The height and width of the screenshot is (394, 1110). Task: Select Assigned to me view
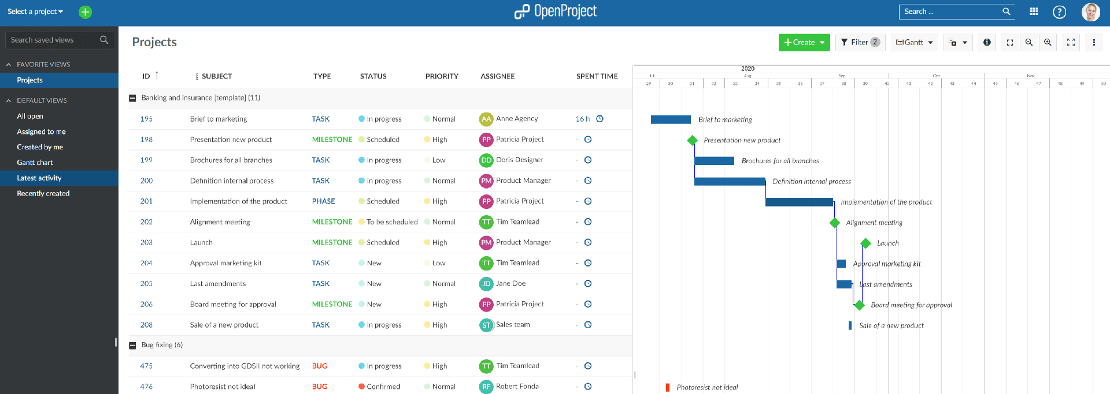(41, 132)
